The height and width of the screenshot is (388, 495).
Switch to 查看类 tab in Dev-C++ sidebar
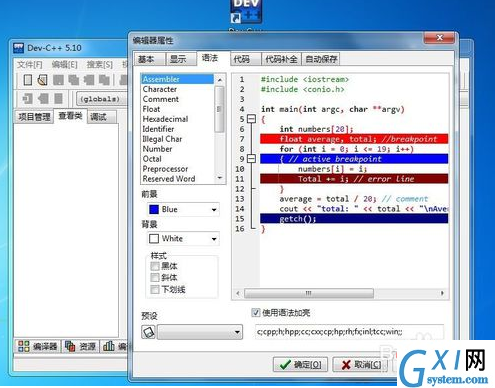click(x=70, y=116)
